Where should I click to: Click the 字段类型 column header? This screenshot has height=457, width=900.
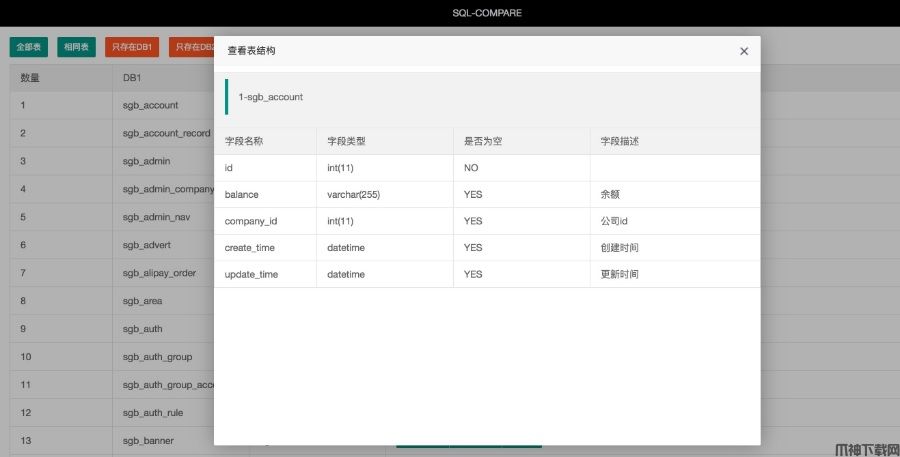click(346, 142)
